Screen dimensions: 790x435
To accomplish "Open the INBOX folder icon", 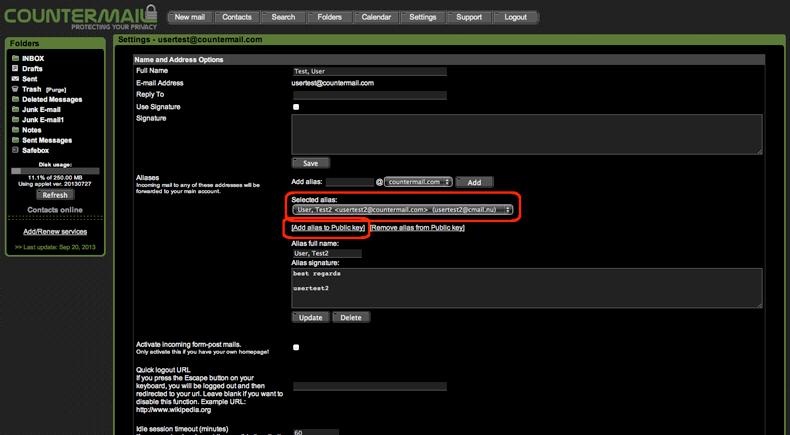I will (x=15, y=58).
